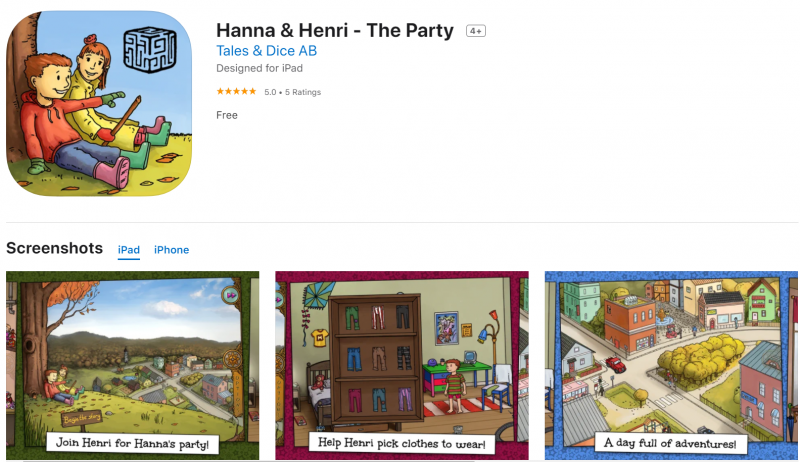Click the '5 Ratings' text
The width and height of the screenshot is (800, 462).
tap(303, 92)
